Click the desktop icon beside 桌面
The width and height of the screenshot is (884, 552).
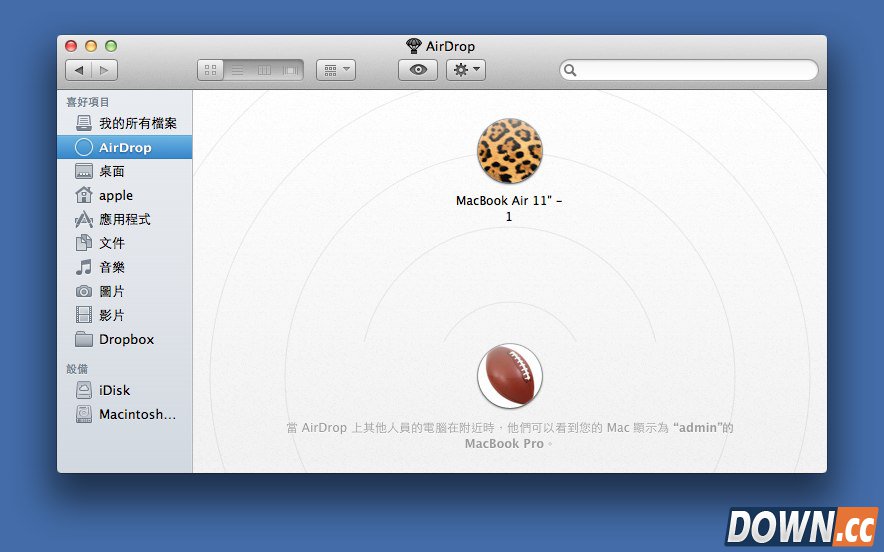pos(83,171)
